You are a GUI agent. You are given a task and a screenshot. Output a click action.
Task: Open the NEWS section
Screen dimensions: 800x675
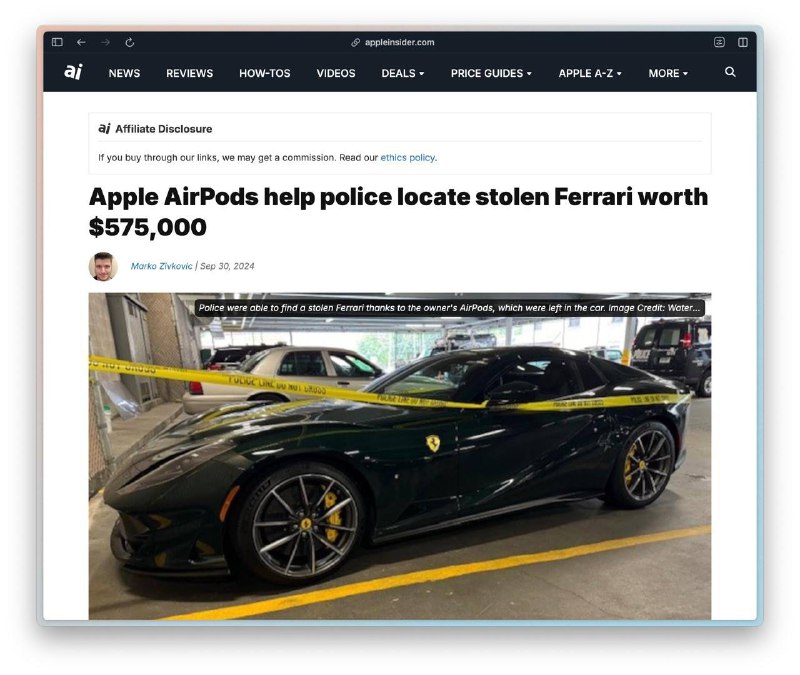pyautogui.click(x=124, y=73)
